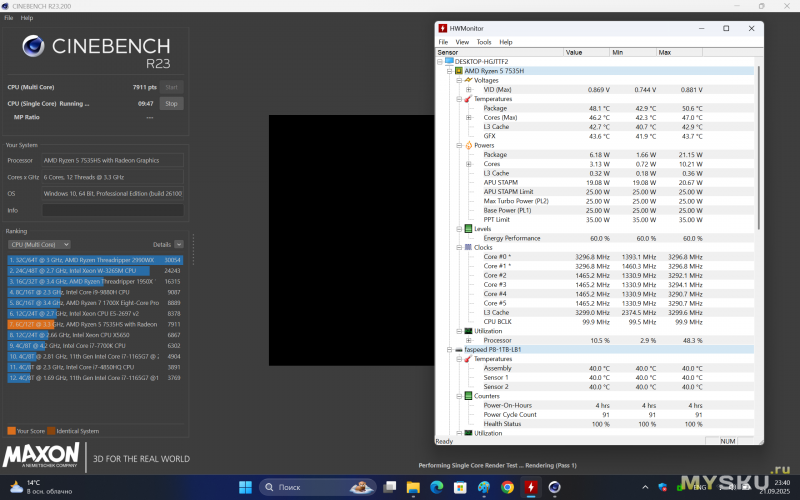Launch Microsoft Edge from the taskbar

(x=437, y=487)
